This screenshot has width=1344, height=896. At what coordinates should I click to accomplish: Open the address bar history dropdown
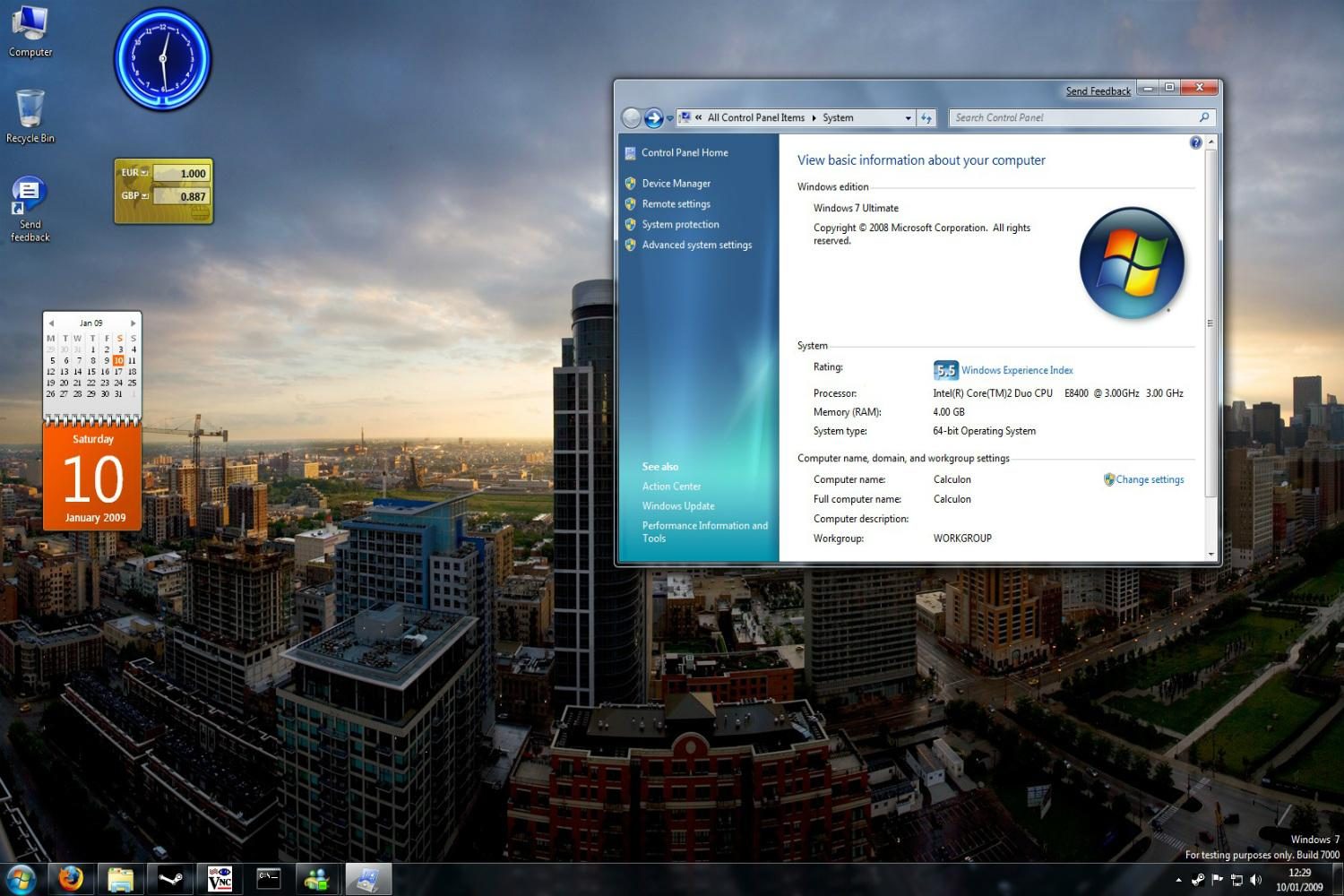908,117
